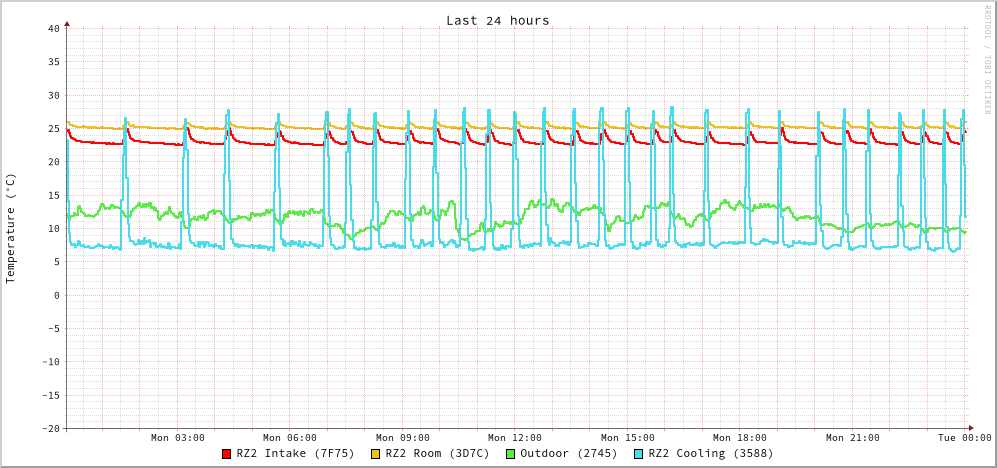
Task: Click the cyan RZ2 Cooling legend swatch
Action: pyautogui.click(x=639, y=454)
